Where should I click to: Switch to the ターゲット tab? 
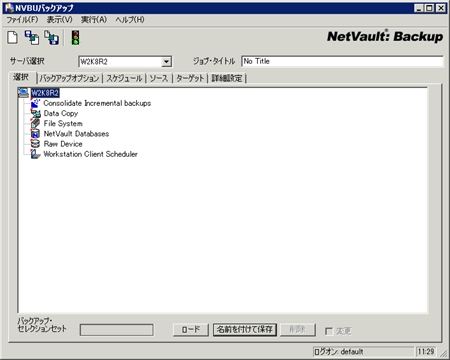(x=190, y=78)
